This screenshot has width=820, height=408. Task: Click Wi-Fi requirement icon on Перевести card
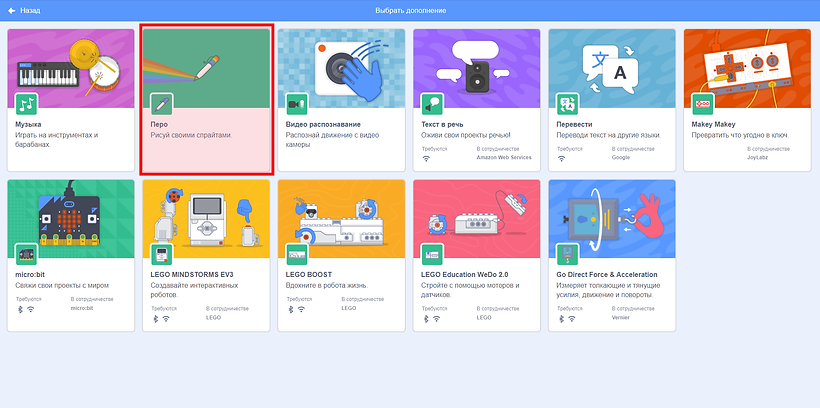tap(561, 158)
